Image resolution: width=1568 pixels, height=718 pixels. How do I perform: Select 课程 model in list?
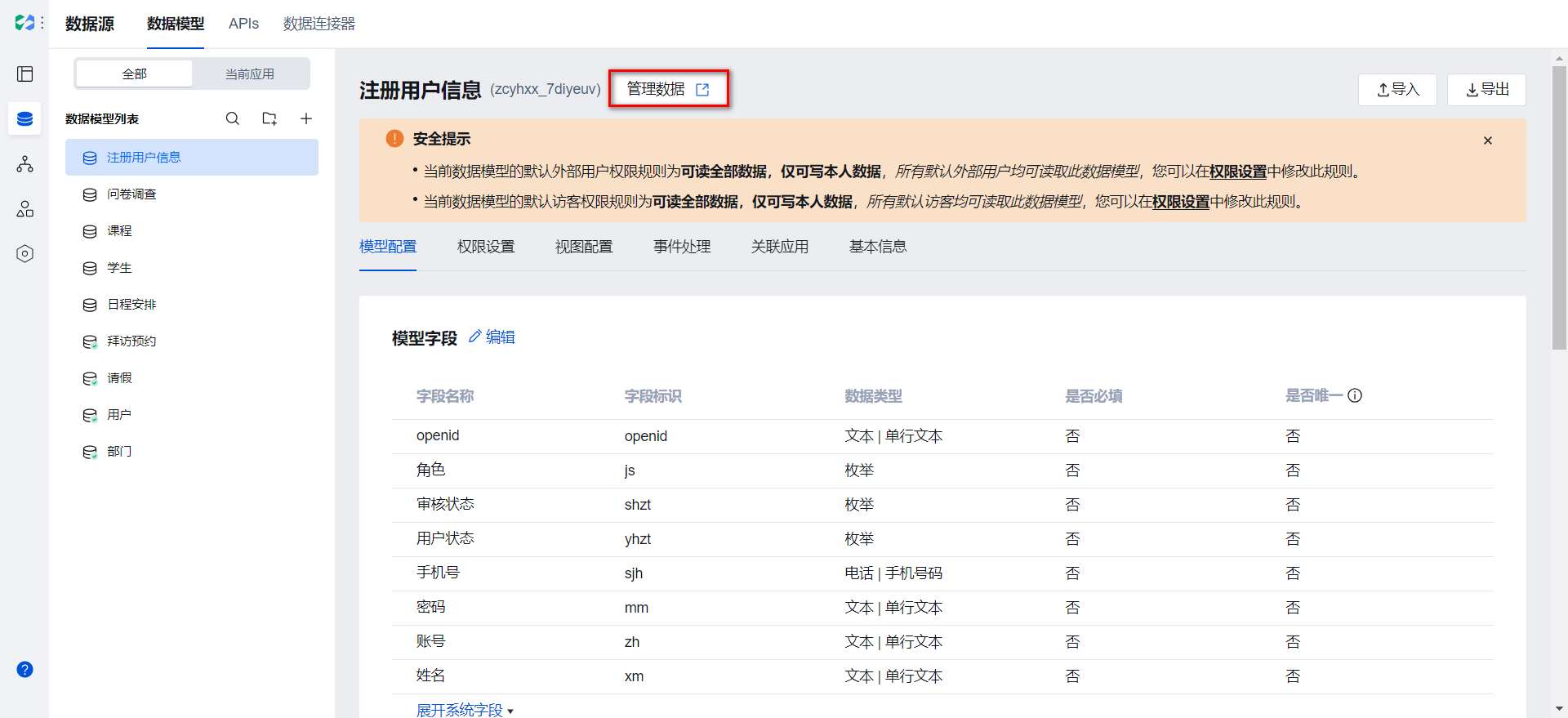[x=192, y=231]
